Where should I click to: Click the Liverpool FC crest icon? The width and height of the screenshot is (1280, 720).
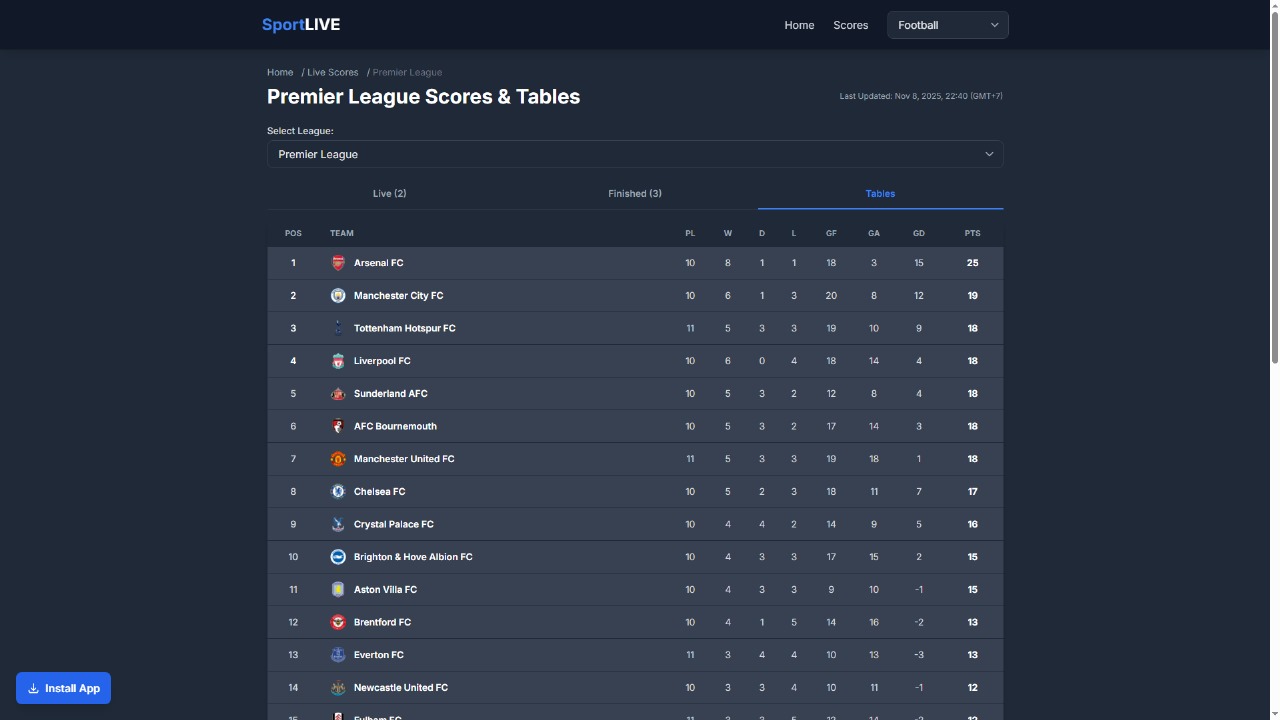pos(338,361)
